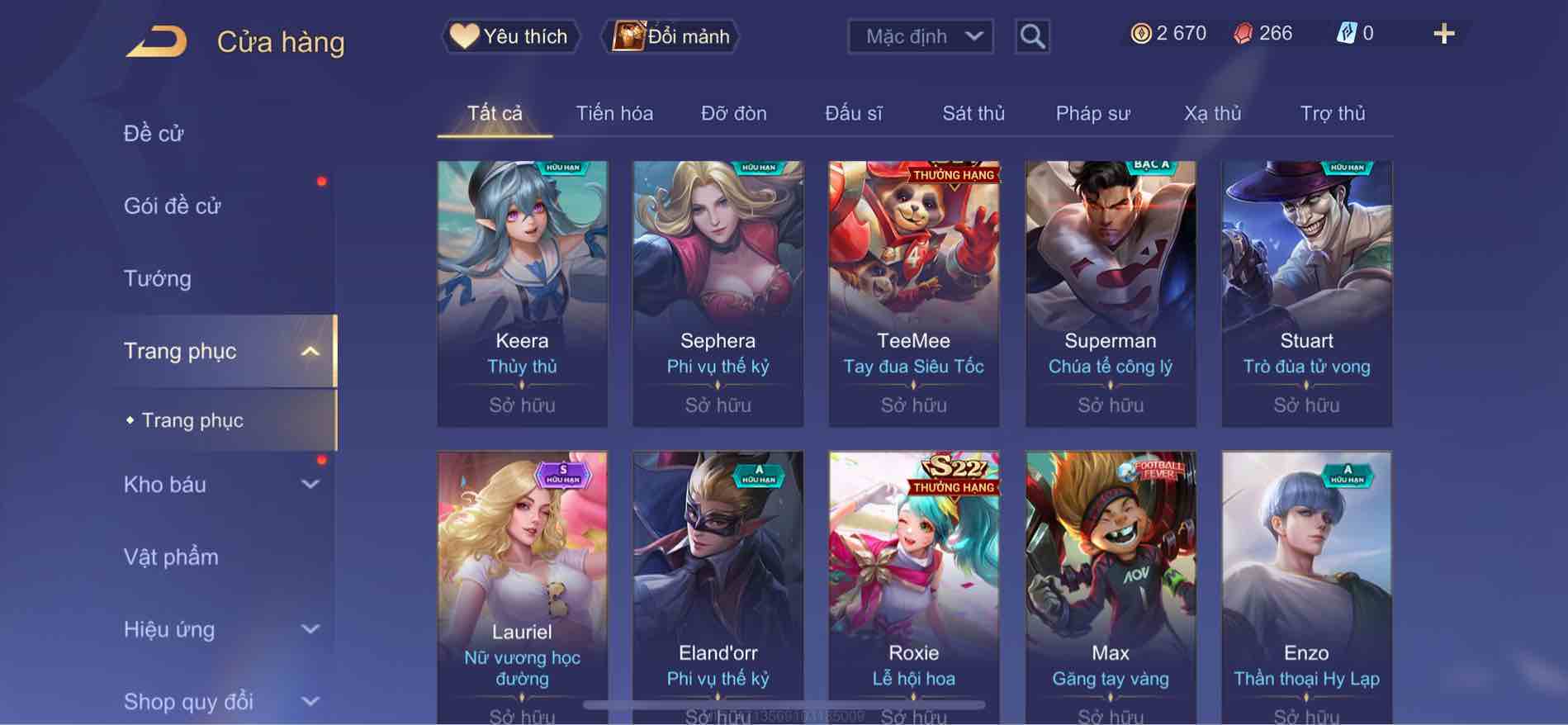Tap the plus icon to add currency
Screen dimensions: 1568x725
[1443, 34]
